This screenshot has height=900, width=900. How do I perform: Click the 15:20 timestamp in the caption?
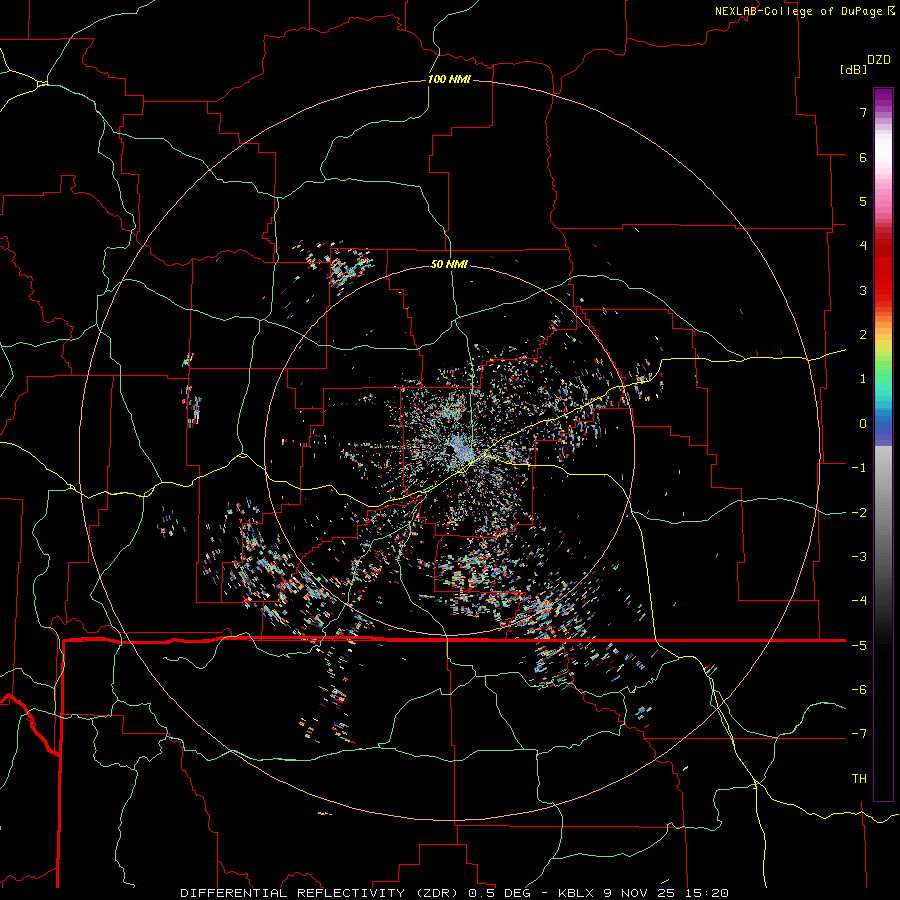coord(707,893)
